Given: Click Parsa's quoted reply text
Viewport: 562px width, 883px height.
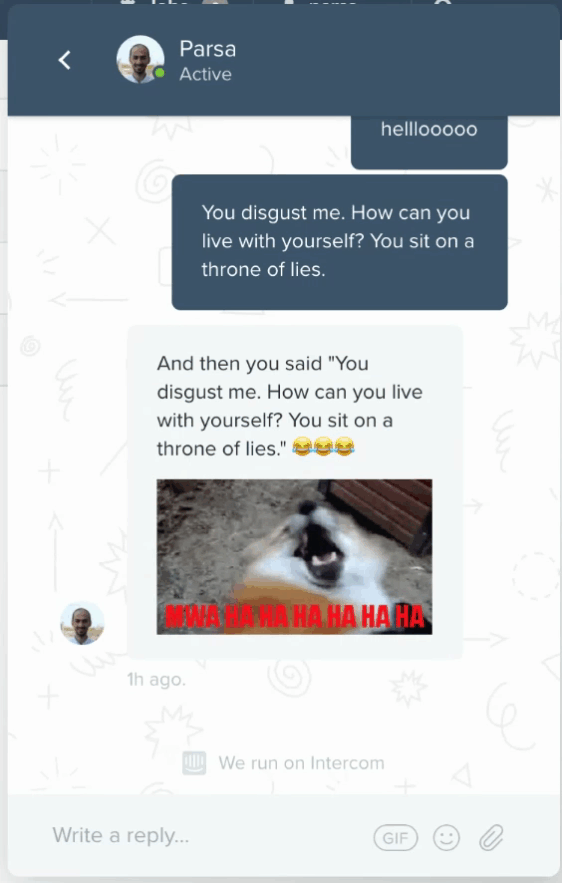Looking at the screenshot, I should pyautogui.click(x=289, y=405).
